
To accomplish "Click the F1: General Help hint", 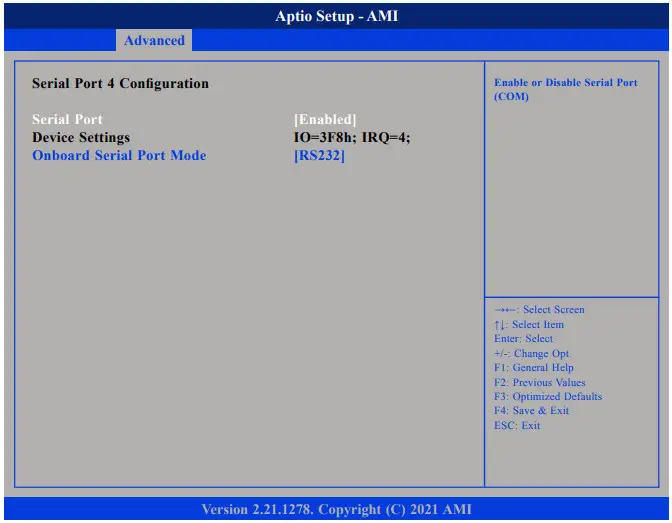I will pos(534,368).
